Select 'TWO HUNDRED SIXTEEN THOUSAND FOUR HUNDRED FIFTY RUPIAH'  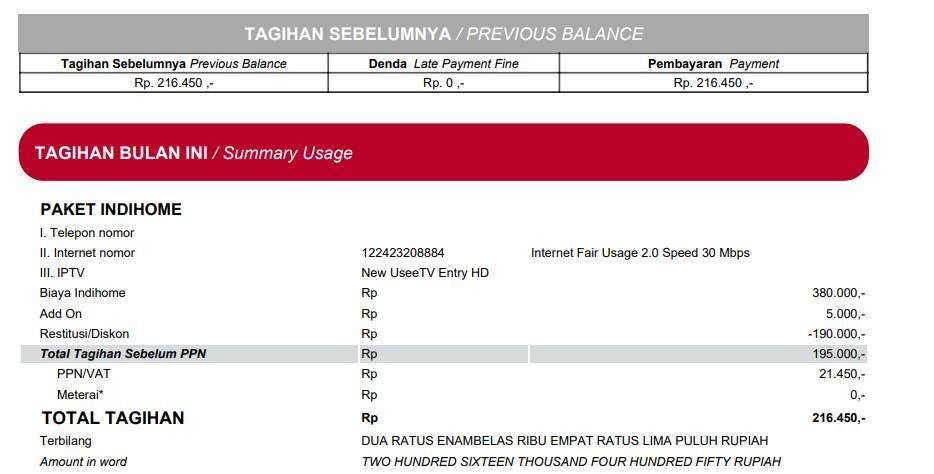(x=571, y=461)
